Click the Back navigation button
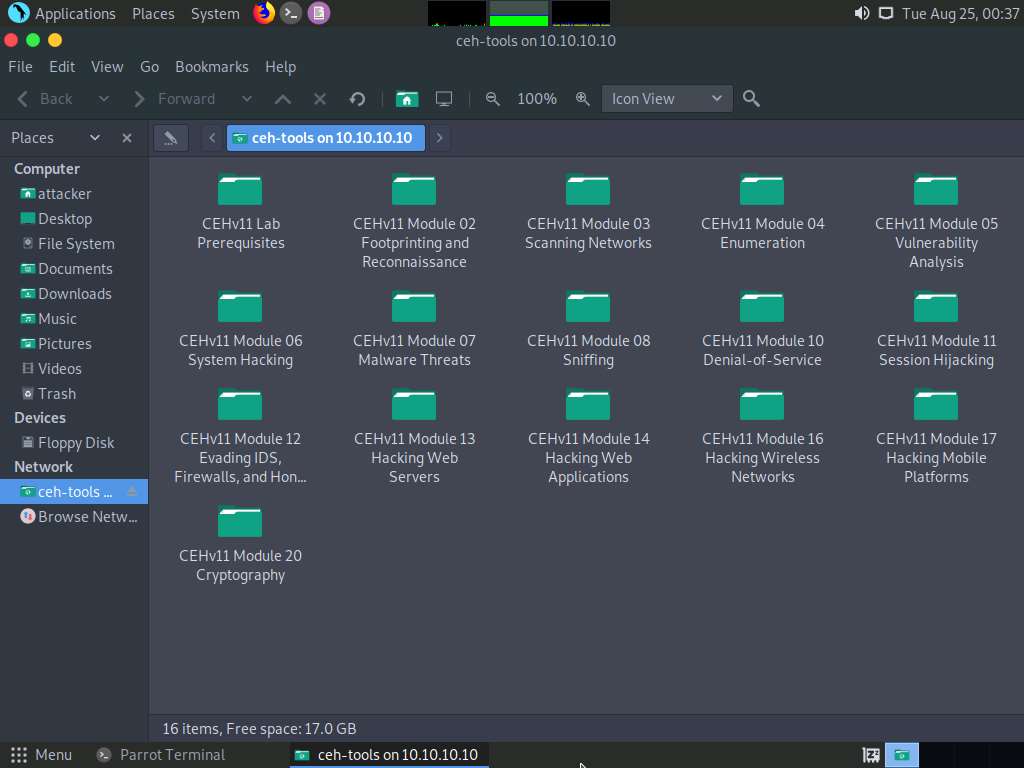Screen dimensions: 1024x768 [44, 99]
